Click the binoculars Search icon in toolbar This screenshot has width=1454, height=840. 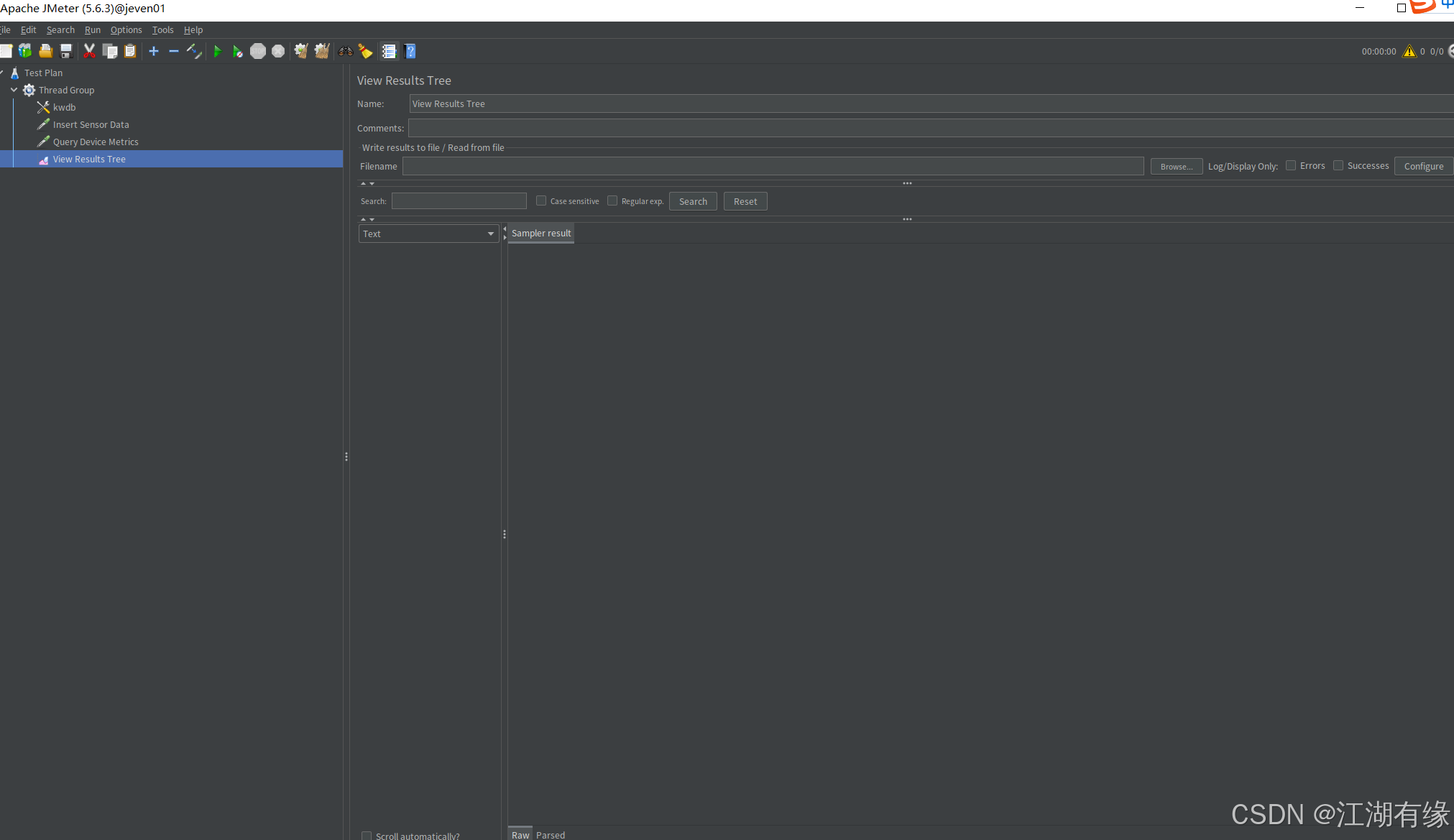tap(346, 51)
